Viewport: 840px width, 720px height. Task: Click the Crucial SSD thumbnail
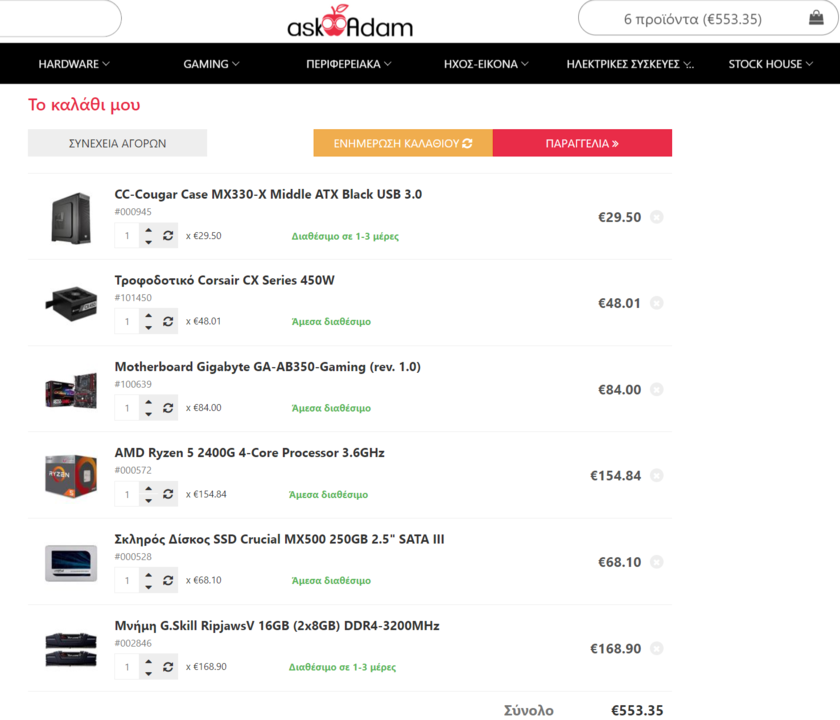pos(71,563)
